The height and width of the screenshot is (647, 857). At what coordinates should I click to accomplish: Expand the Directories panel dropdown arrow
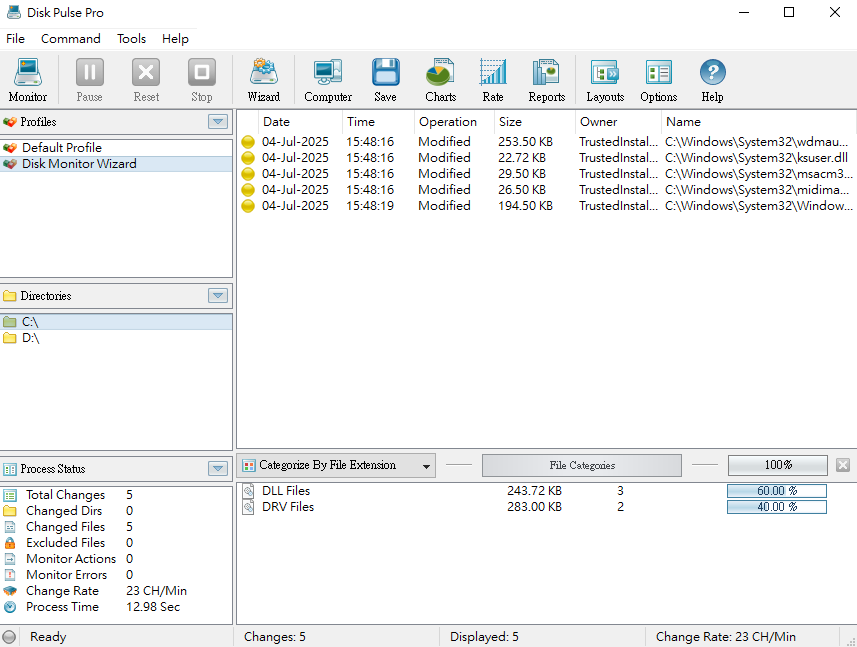[218, 296]
